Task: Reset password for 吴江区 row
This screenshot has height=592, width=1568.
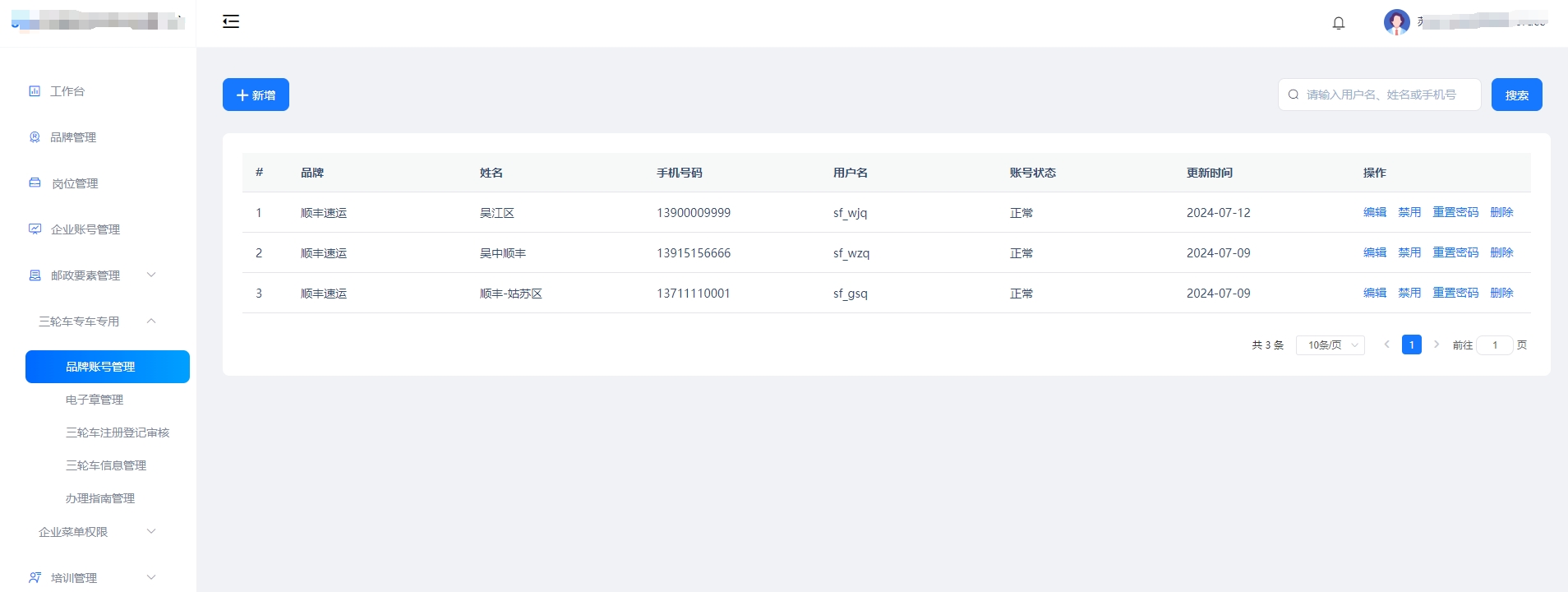Action: pyautogui.click(x=1455, y=212)
